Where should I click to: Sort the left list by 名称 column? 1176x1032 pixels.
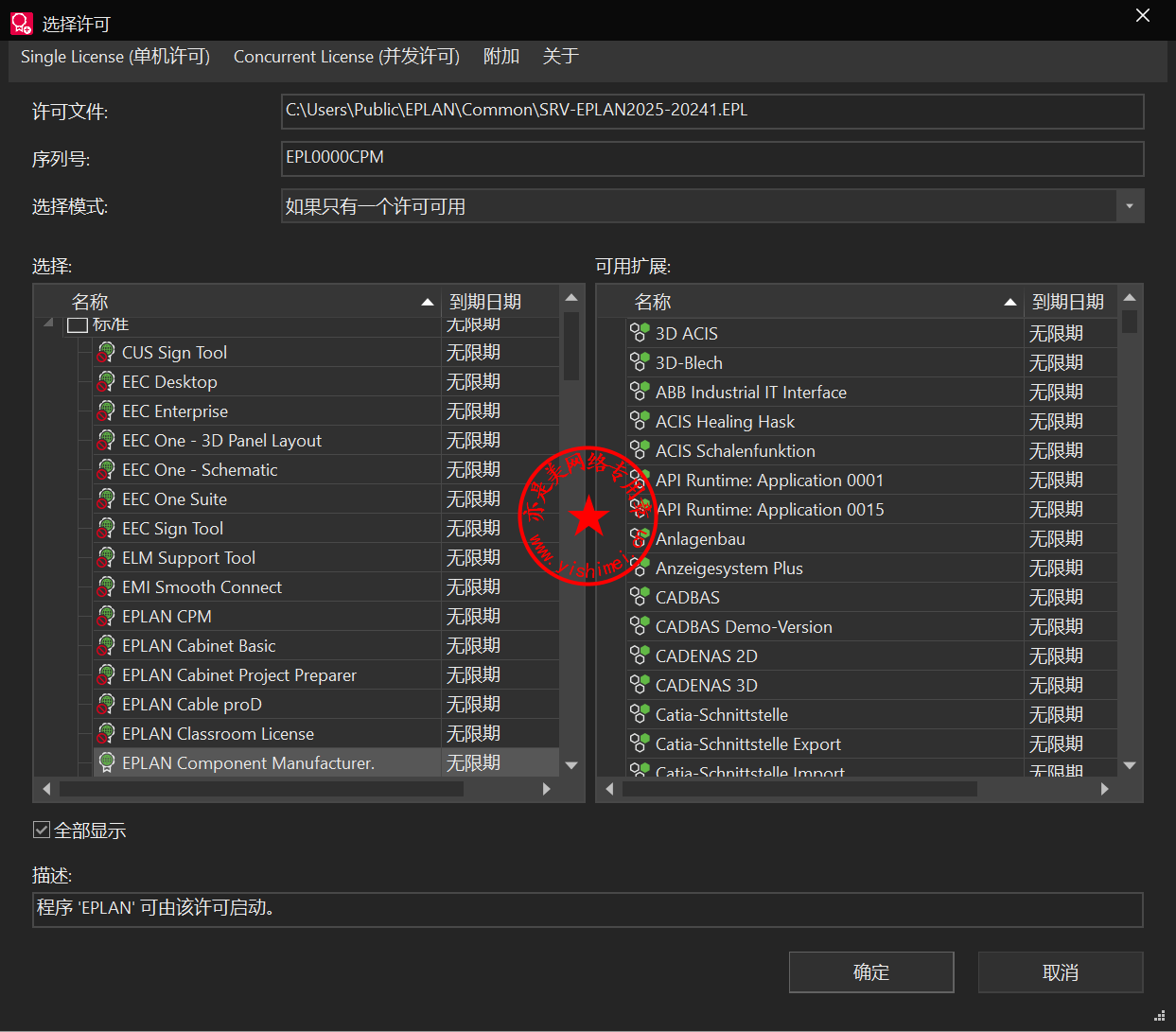[246, 302]
